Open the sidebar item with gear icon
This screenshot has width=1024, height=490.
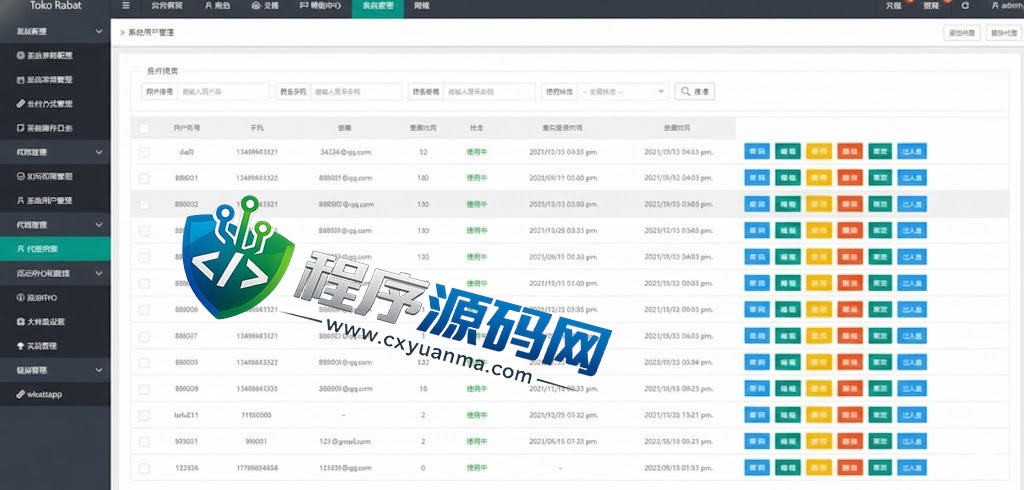[x=55, y=56]
